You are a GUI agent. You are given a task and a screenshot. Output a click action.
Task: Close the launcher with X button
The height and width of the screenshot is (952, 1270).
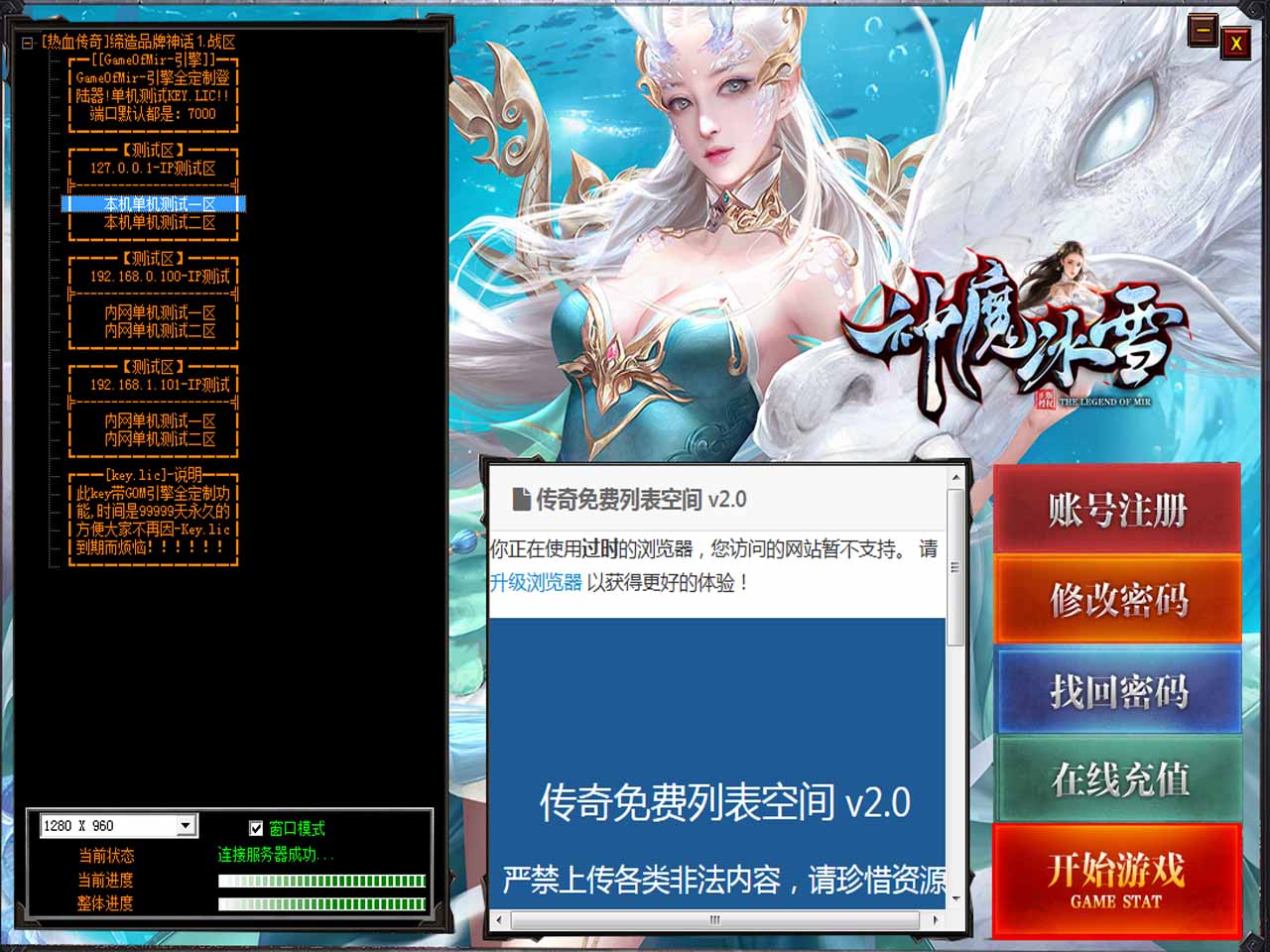[x=1235, y=43]
